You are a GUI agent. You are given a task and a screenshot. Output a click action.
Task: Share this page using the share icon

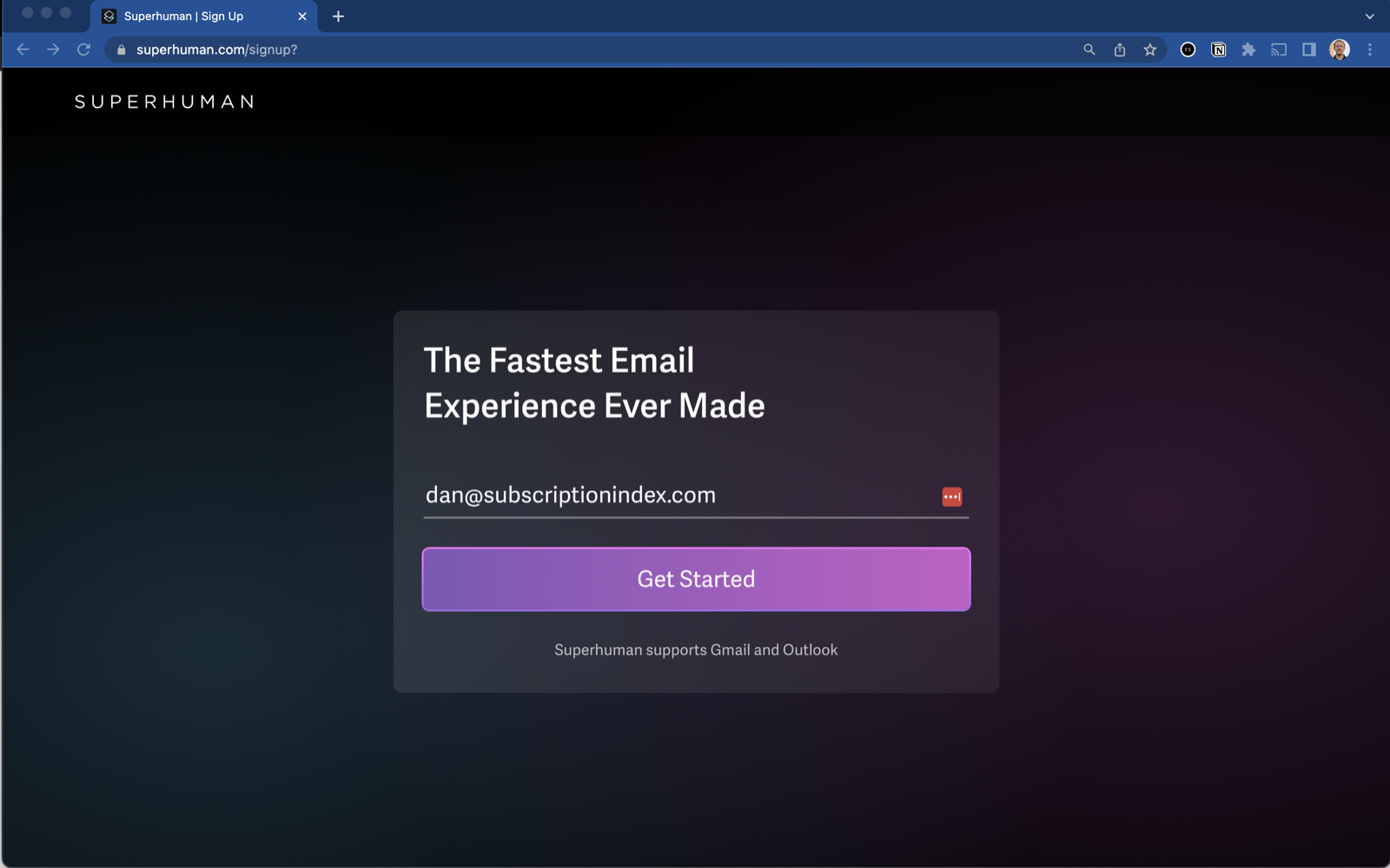tap(1120, 50)
